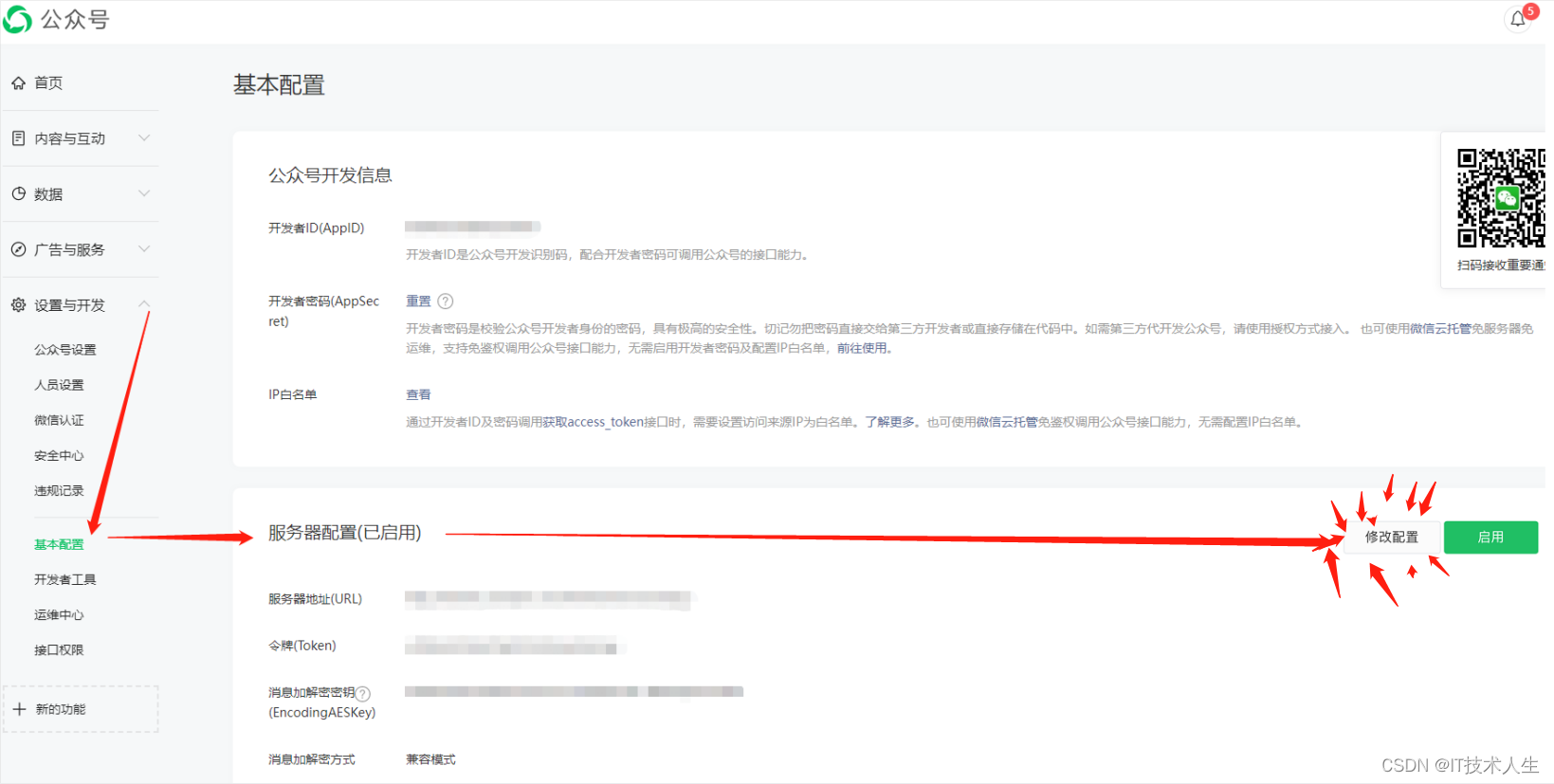Open 接口权限 in sidebar

tap(59, 650)
